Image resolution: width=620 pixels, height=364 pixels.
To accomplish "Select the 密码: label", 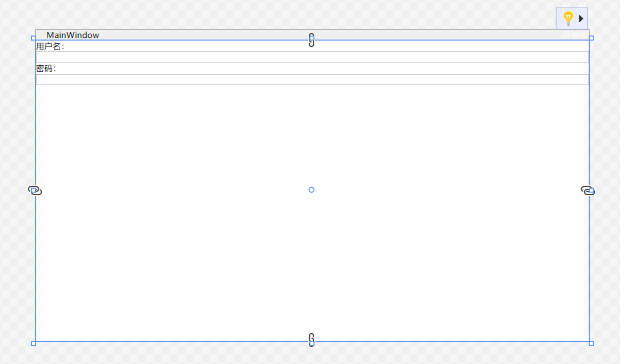I will 46,68.
